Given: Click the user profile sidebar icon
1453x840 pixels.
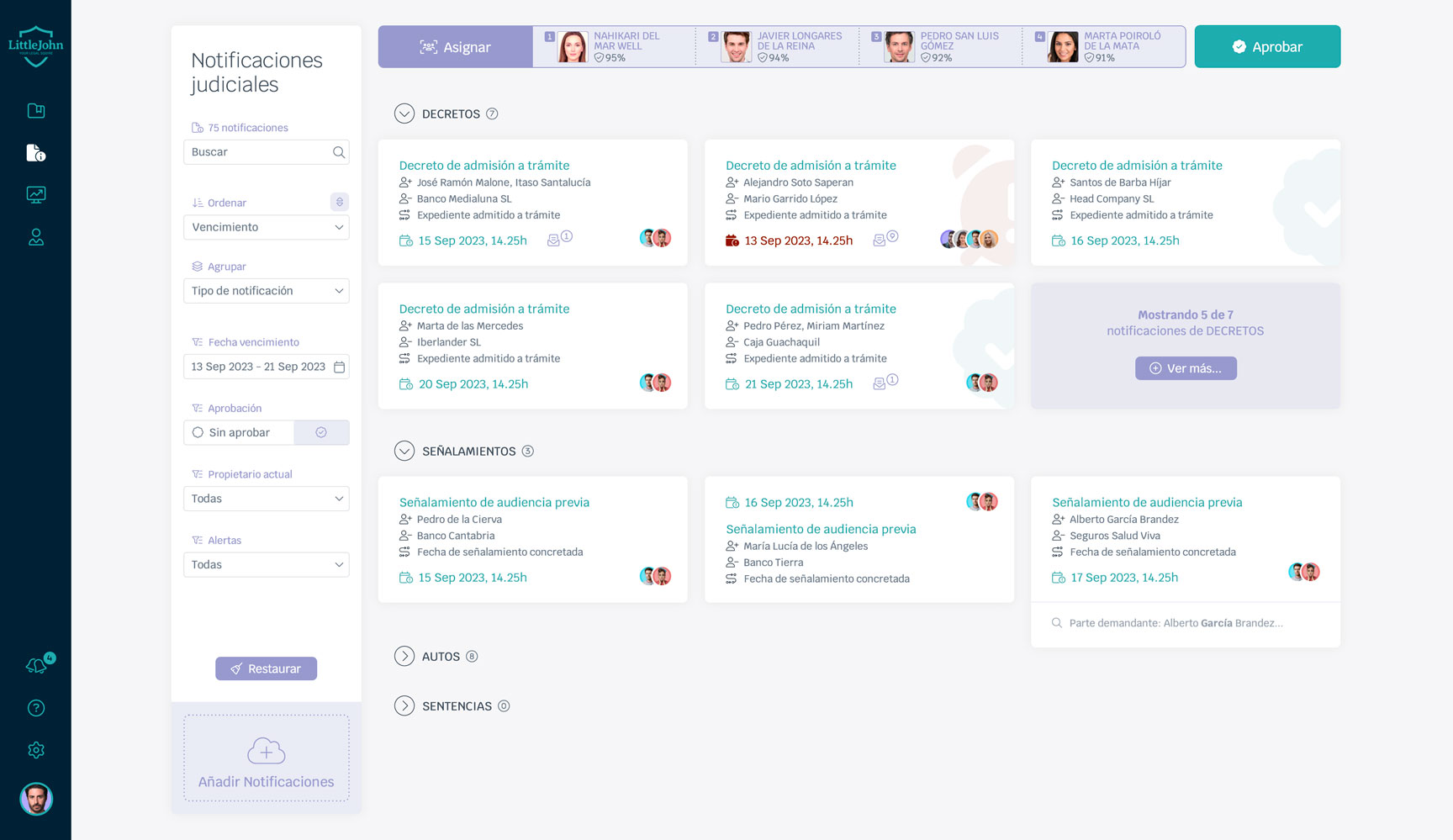Looking at the screenshot, I should click(x=36, y=237).
